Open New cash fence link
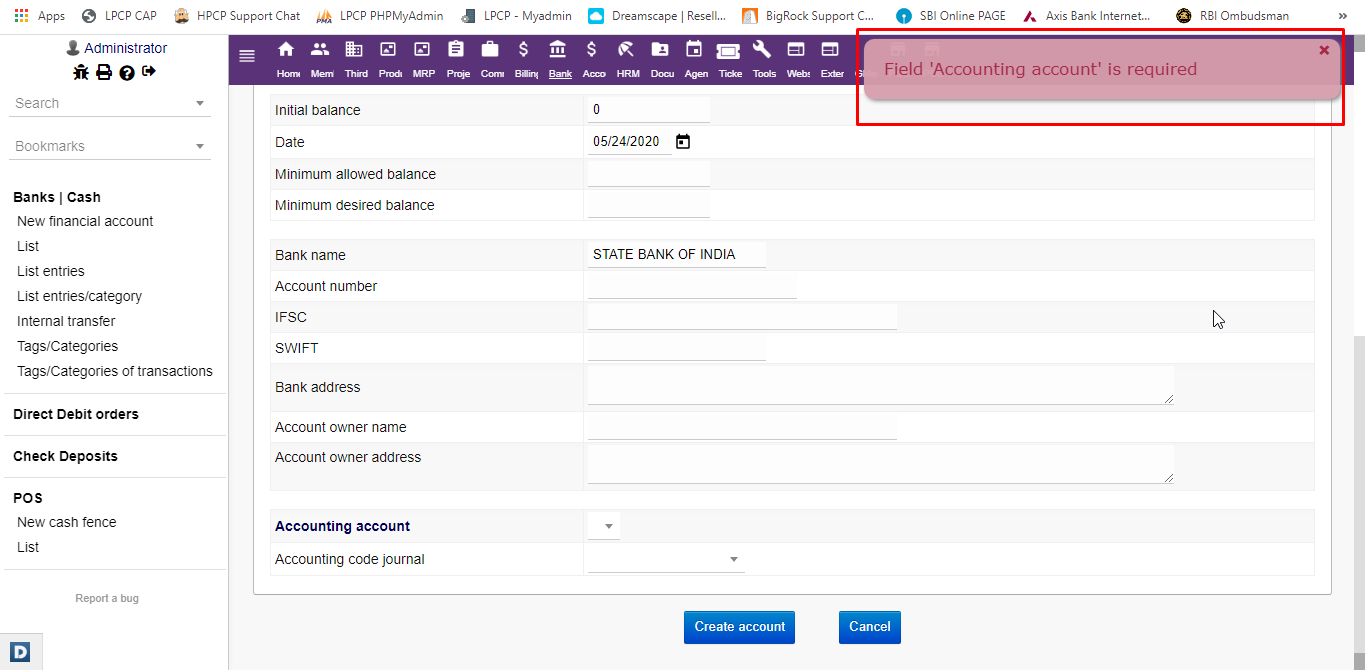This screenshot has height=670, width=1365. click(x=67, y=522)
